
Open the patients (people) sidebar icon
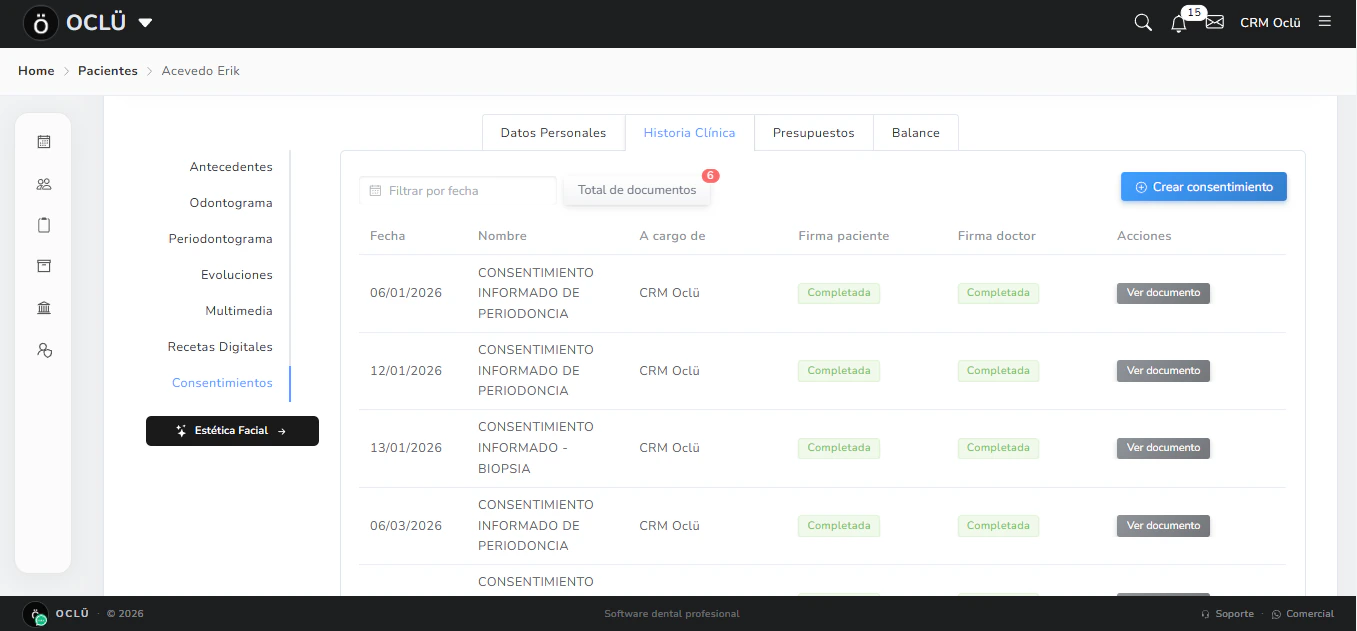tap(43, 184)
